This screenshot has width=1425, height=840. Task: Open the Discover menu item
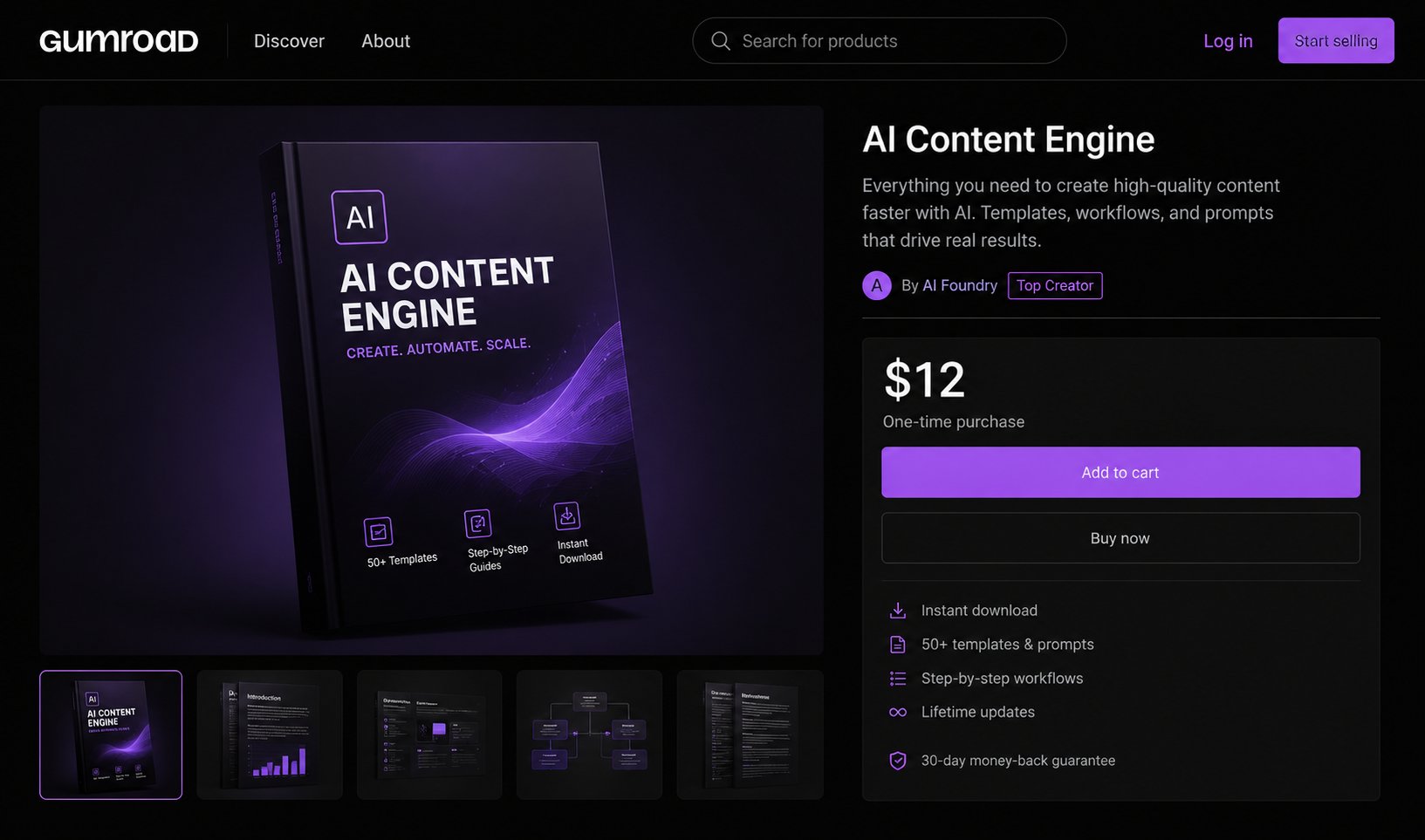pos(289,41)
